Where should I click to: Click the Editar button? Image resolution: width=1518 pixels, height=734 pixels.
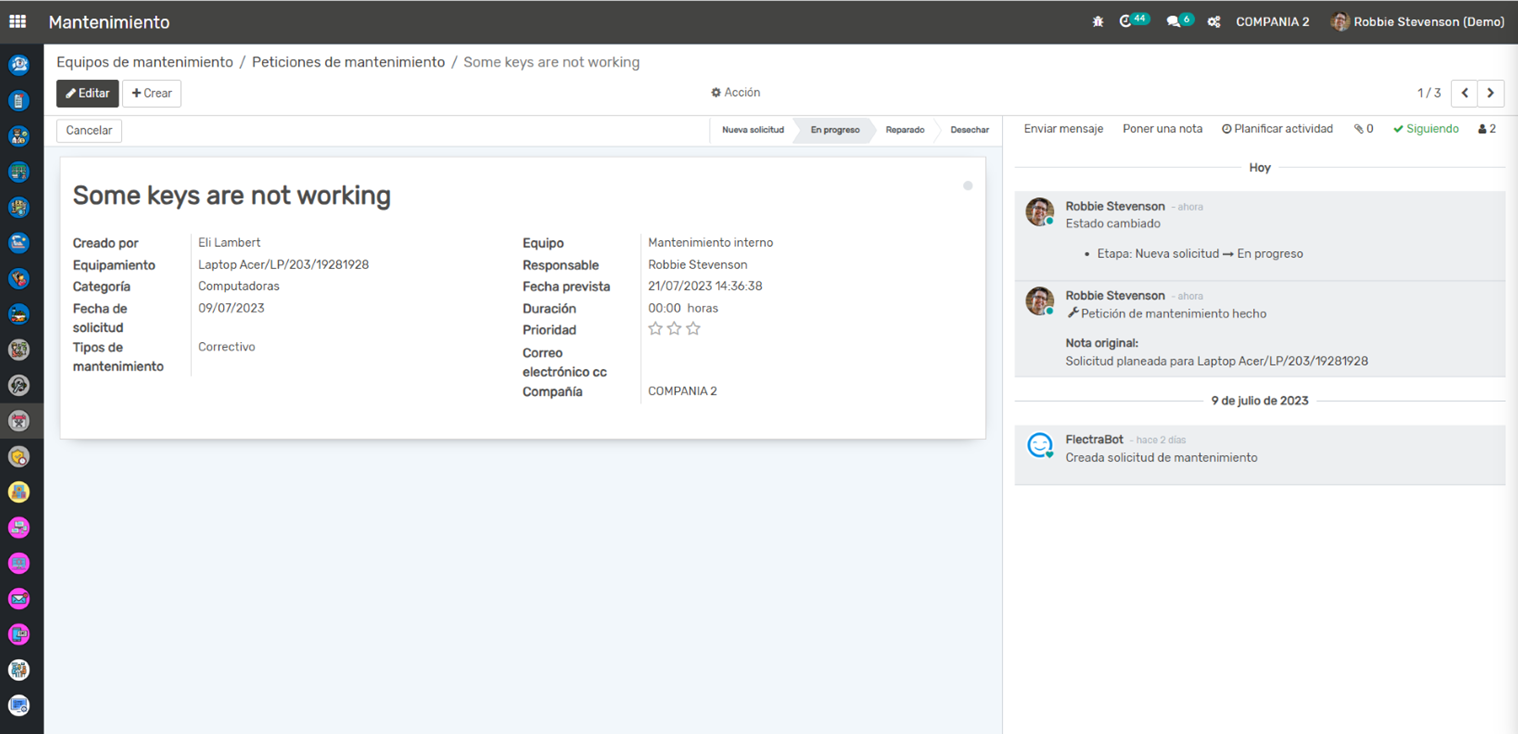click(x=87, y=93)
